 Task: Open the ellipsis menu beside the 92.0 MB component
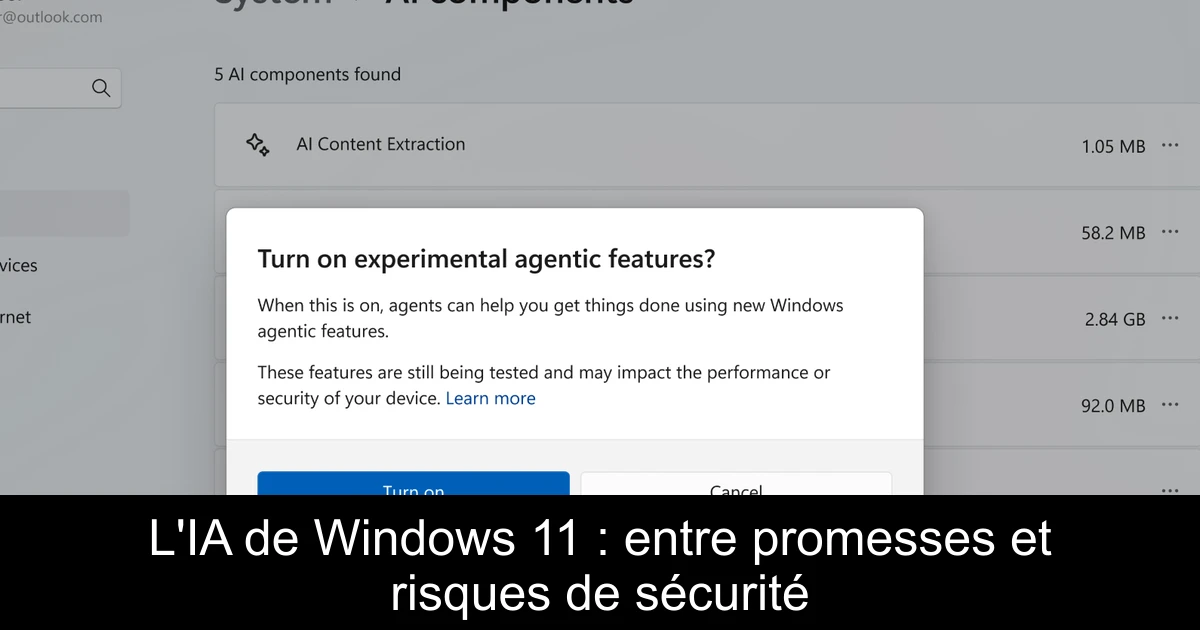pos(1170,405)
